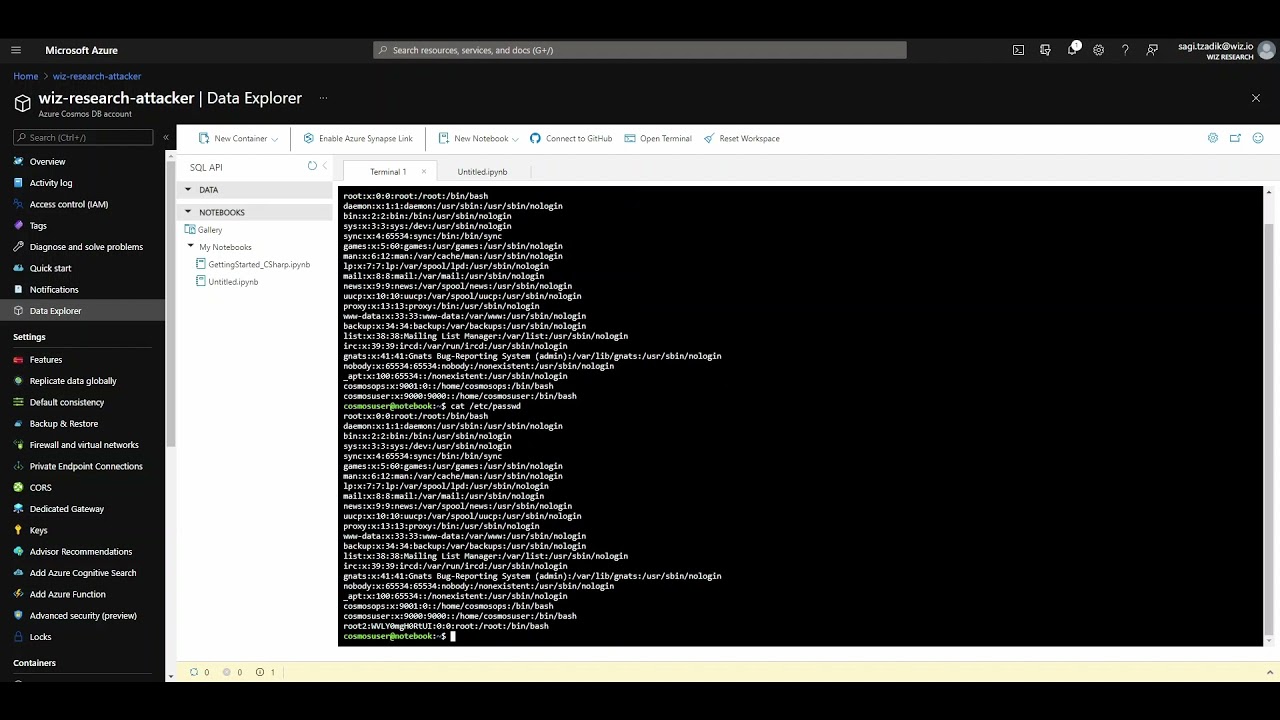This screenshot has width=1280, height=720.
Task: Open the New Container dropdown arrow
Action: [275, 139]
